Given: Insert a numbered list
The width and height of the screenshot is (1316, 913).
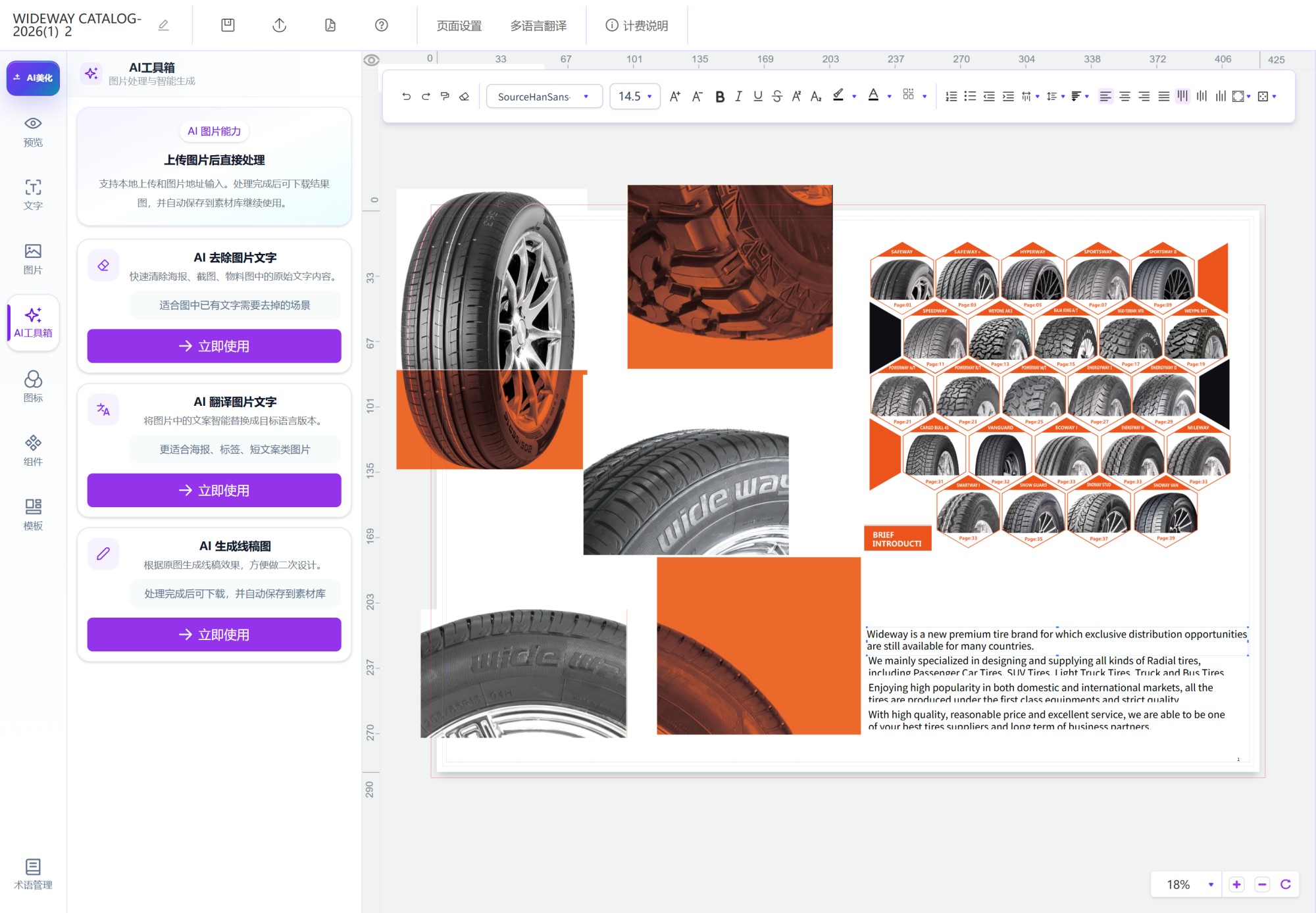Looking at the screenshot, I should (951, 97).
